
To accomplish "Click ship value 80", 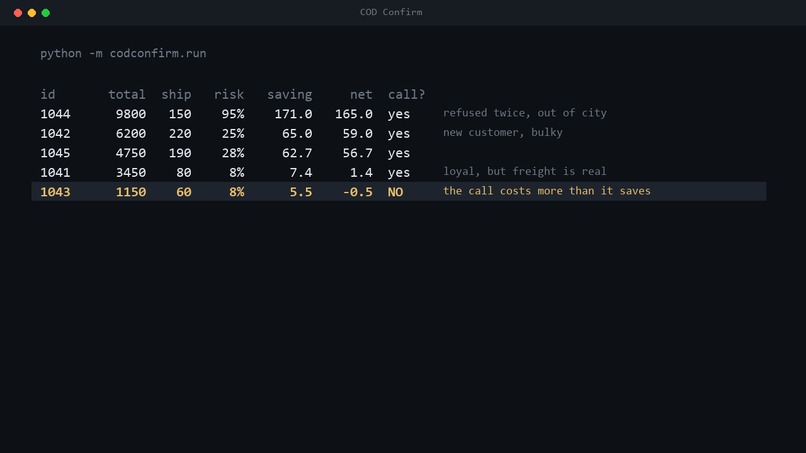I will click(184, 173).
